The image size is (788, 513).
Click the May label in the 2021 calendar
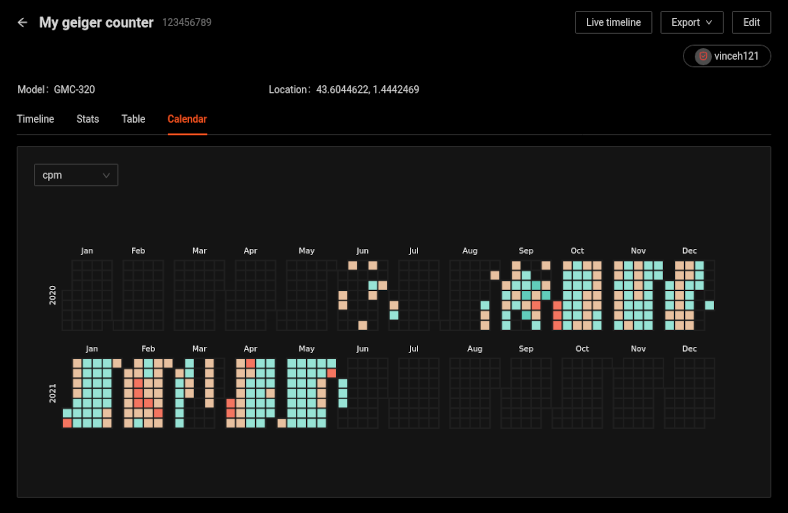click(306, 349)
